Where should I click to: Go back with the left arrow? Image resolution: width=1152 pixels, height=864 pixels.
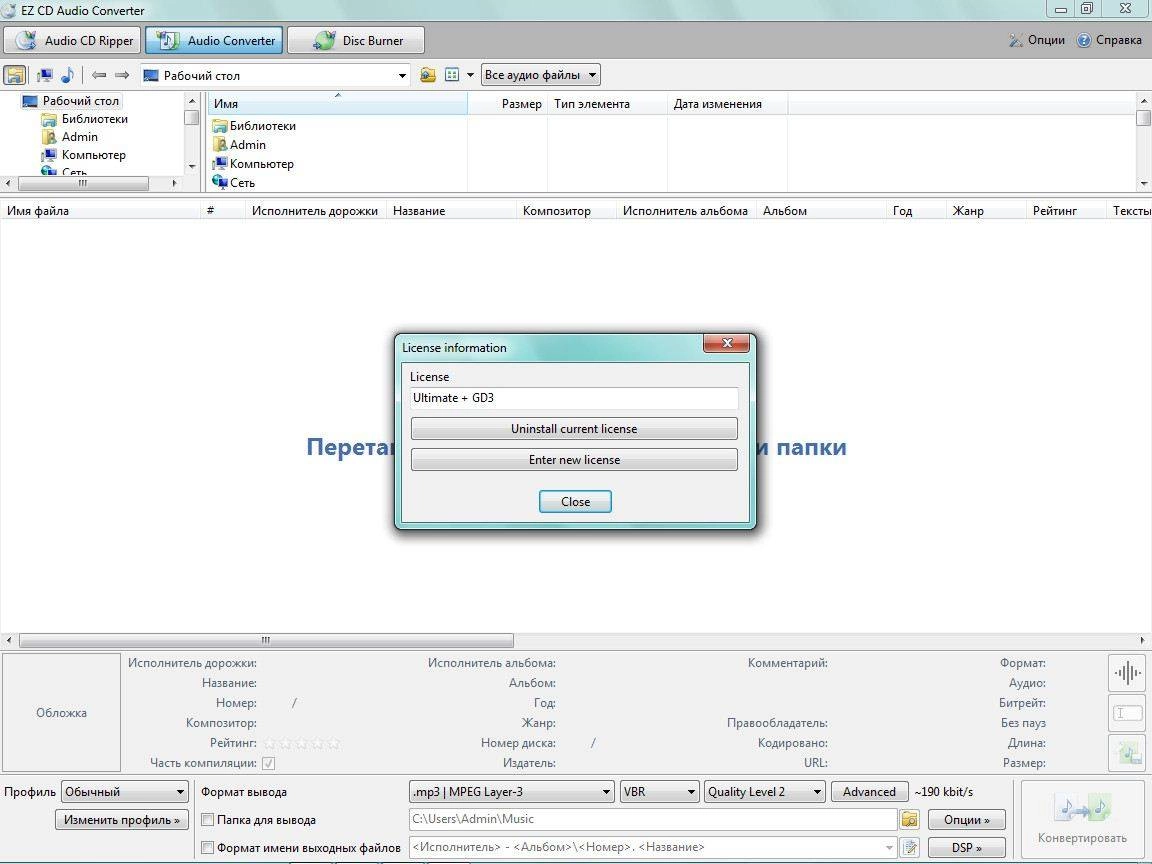click(99, 75)
